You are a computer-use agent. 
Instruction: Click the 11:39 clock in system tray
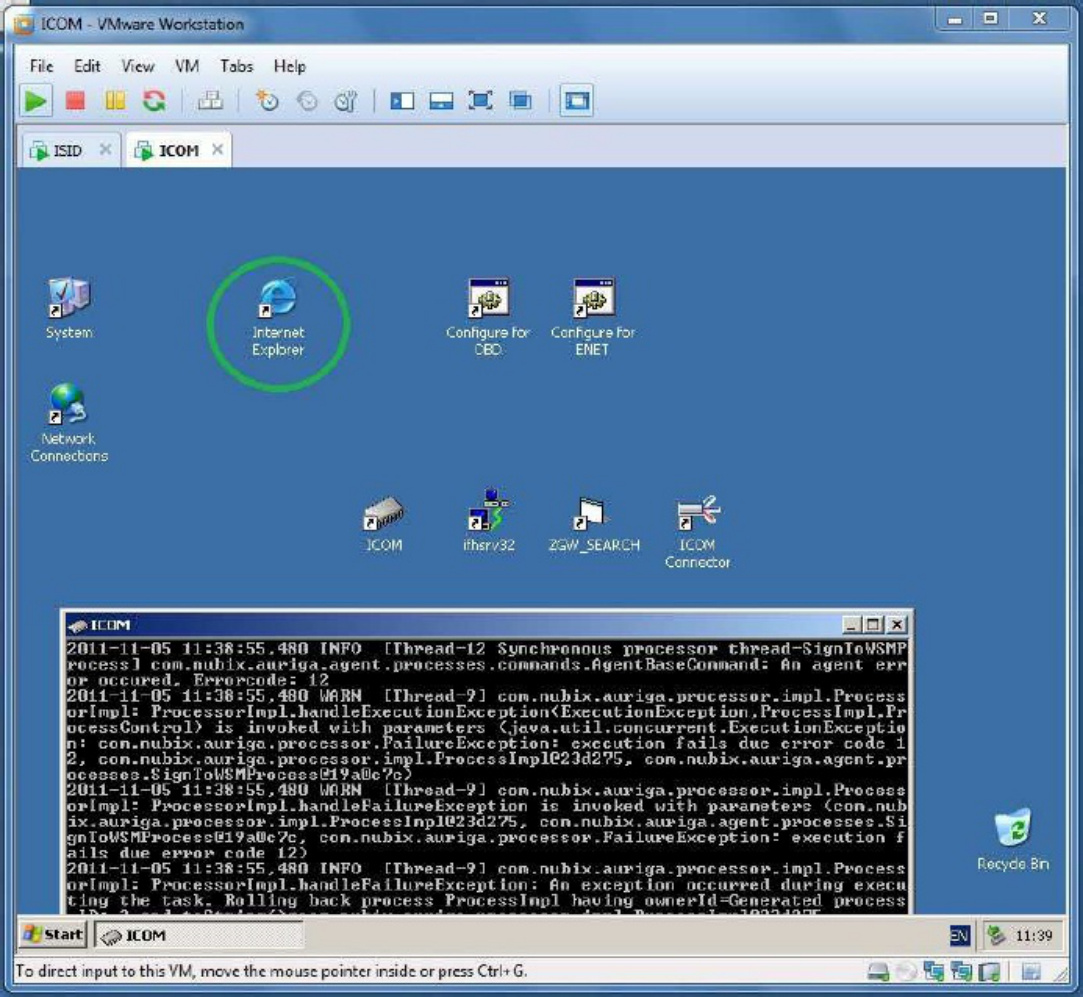pyautogui.click(x=1033, y=936)
